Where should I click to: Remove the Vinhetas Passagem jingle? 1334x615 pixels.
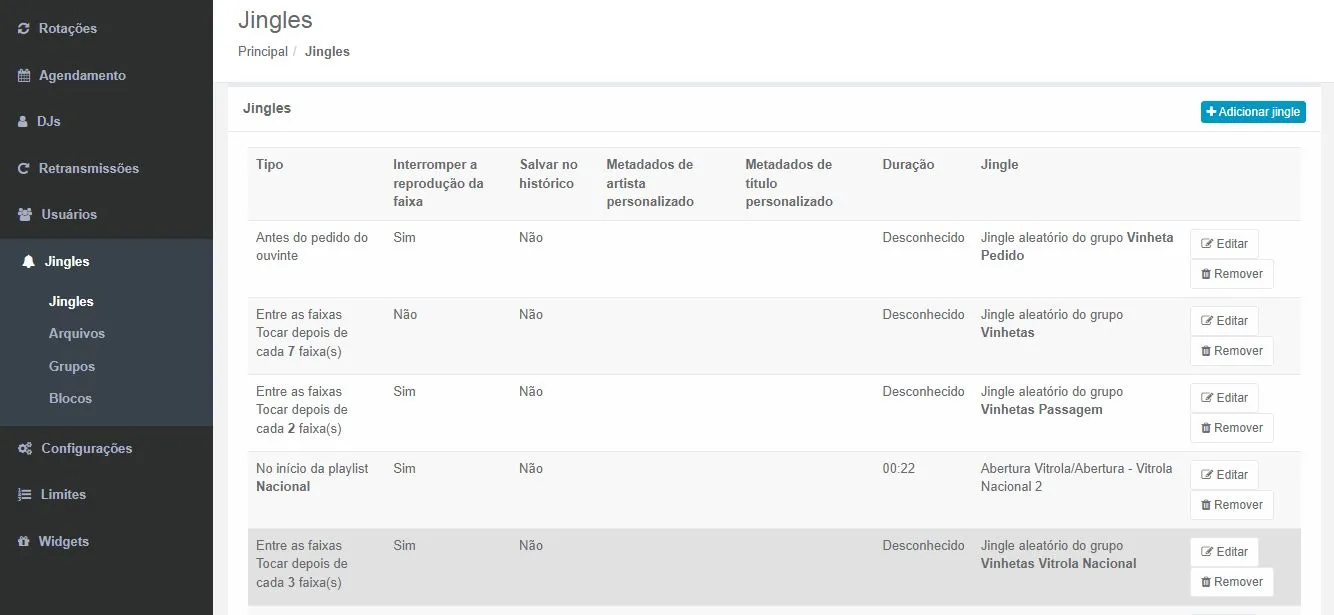tap(1231, 428)
